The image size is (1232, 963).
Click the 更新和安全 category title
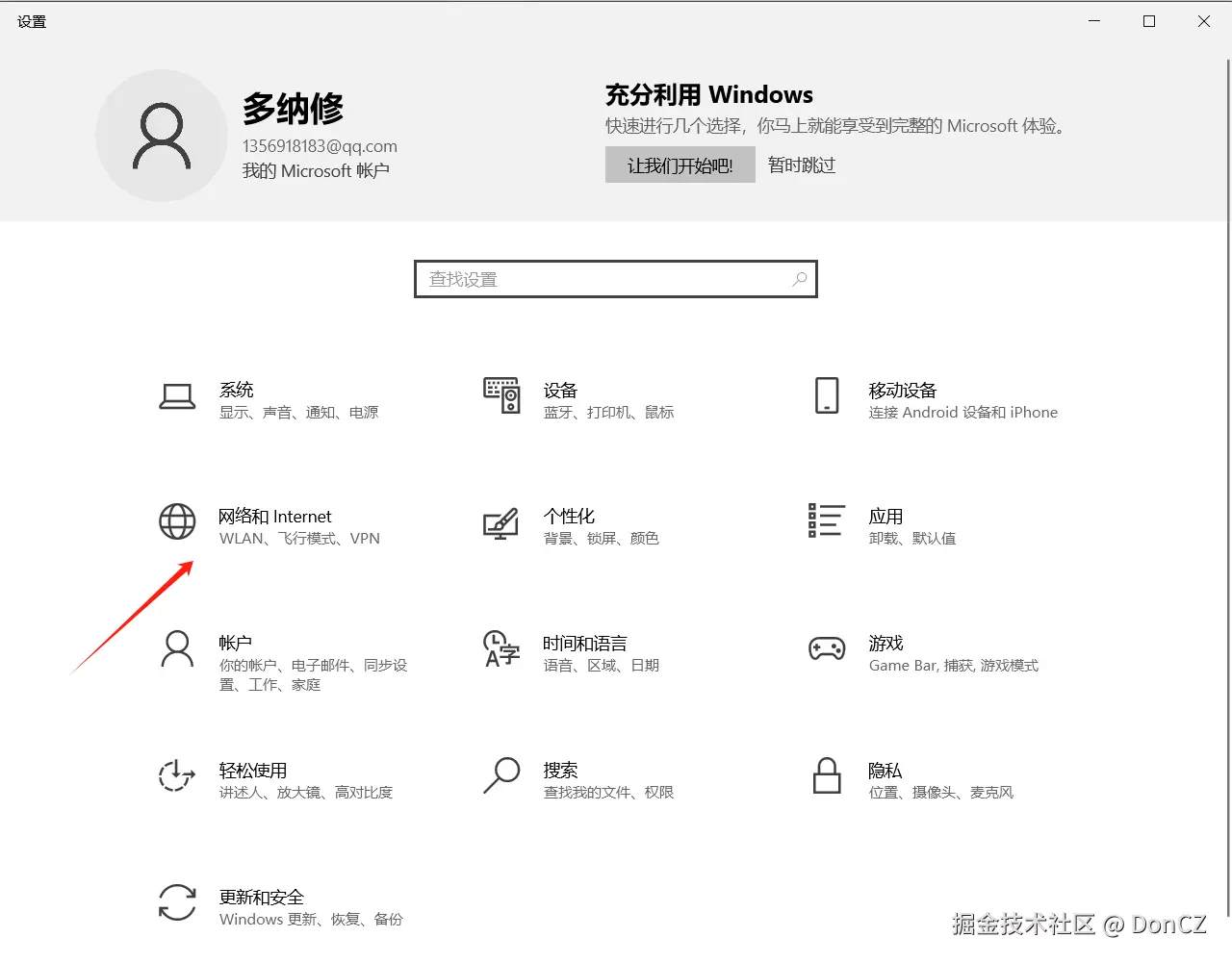tap(262, 897)
